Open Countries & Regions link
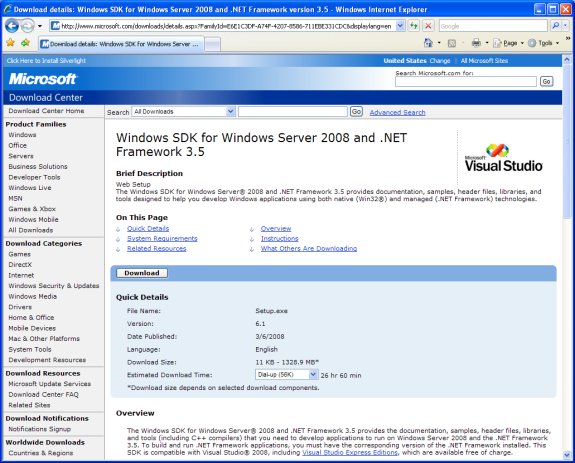Image resolution: width=575 pixels, height=463 pixels. [41, 453]
